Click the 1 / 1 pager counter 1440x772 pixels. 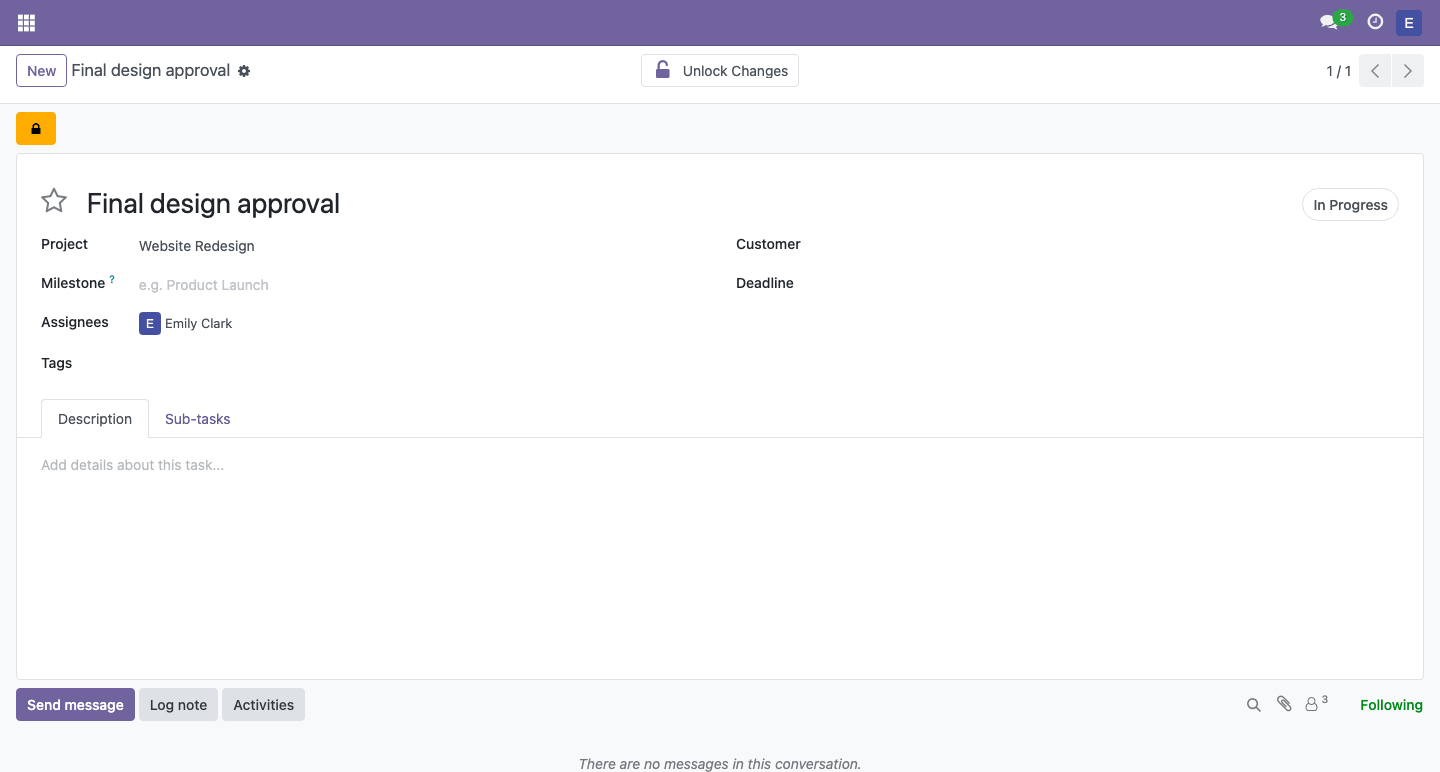1338,71
